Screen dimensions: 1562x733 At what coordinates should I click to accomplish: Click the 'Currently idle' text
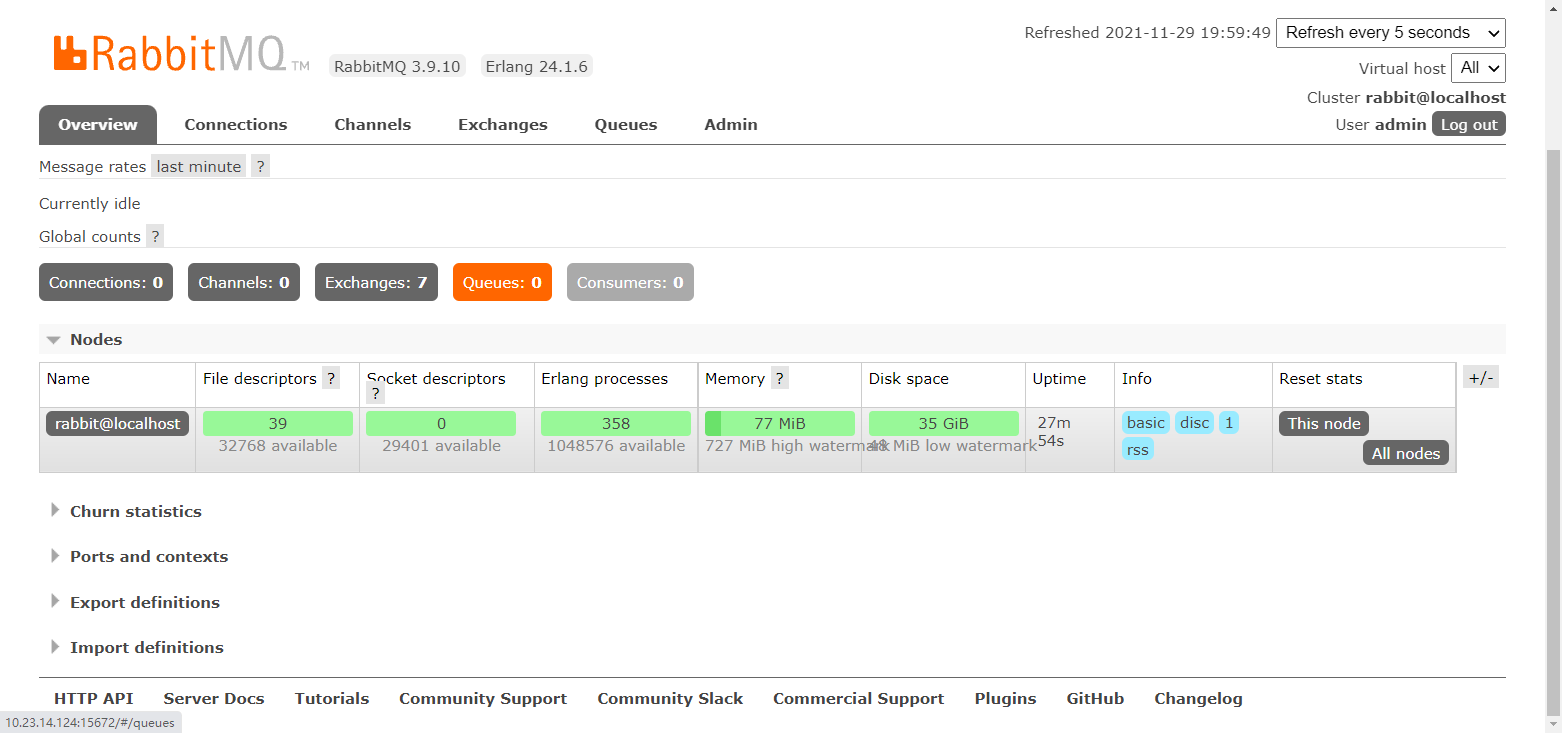pyautogui.click(x=90, y=204)
